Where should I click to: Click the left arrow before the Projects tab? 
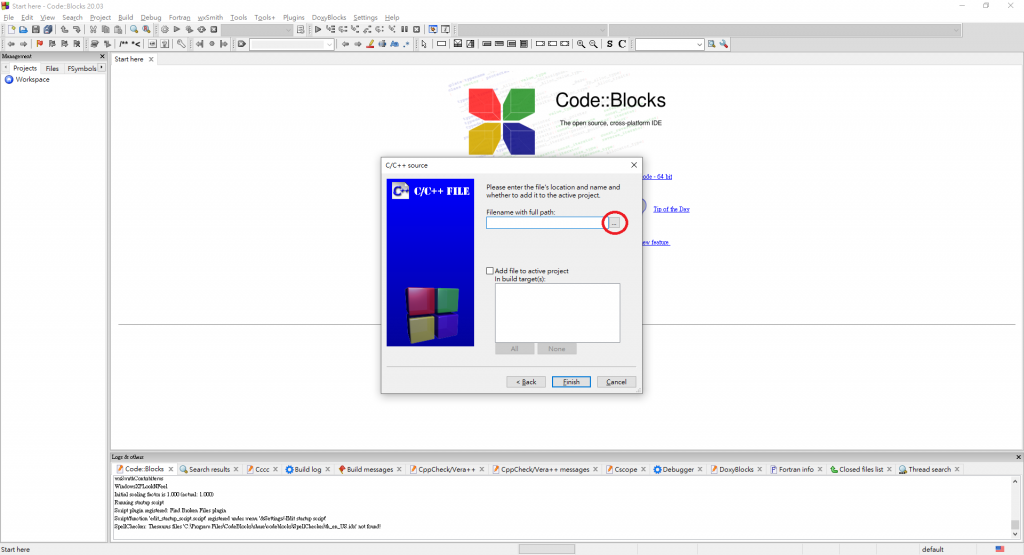point(6,68)
